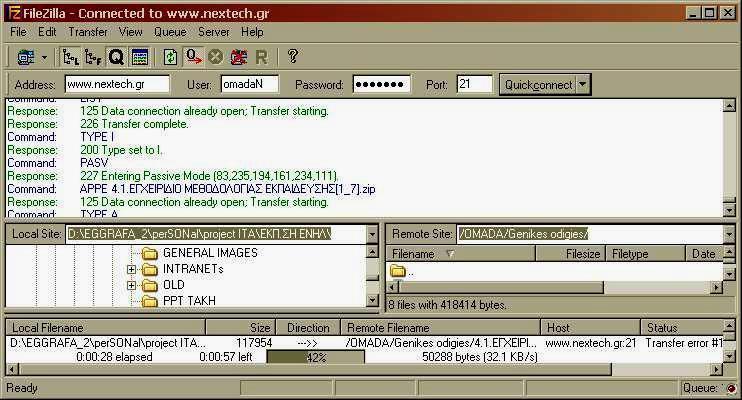
Task: Click the Port input field
Action: point(474,84)
